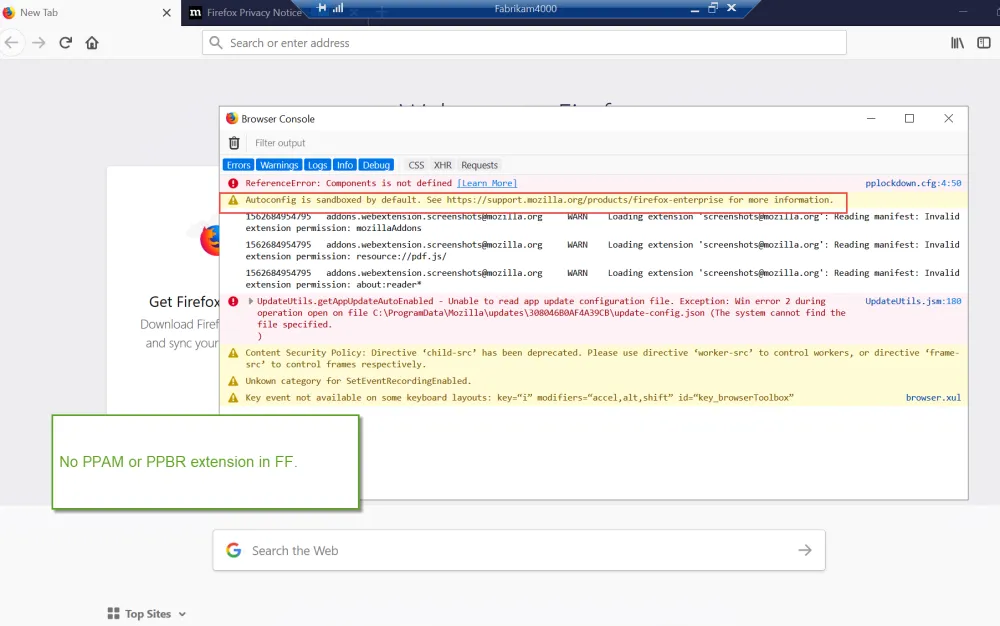Turn on the XHR filter
The height and width of the screenshot is (626, 1000).
coord(442,165)
